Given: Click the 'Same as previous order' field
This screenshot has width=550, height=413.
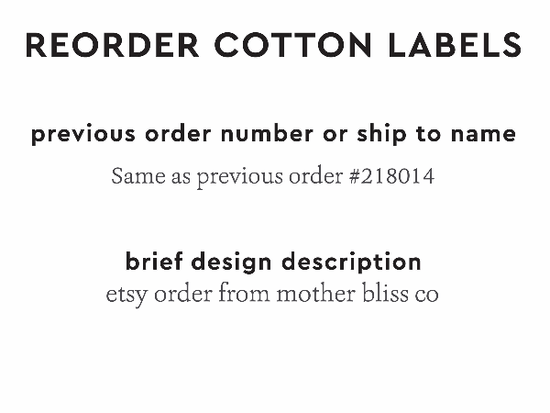Looking at the screenshot, I should [273, 178].
